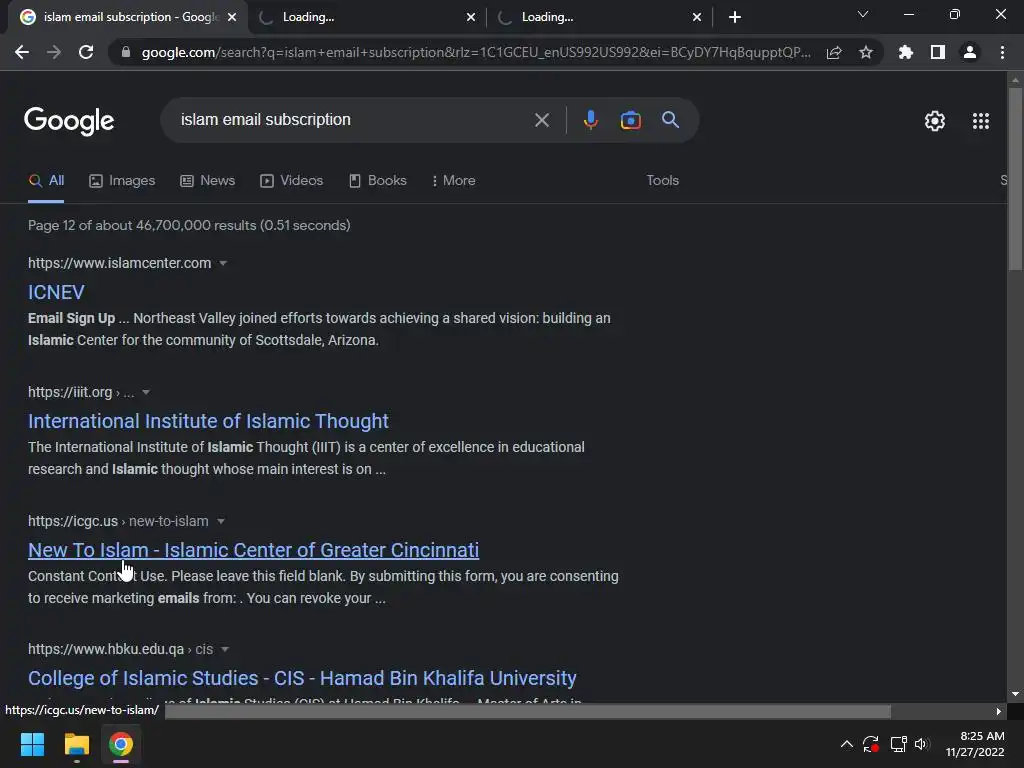Open the volume speaker icon
1024x768 pixels.
(x=921, y=744)
